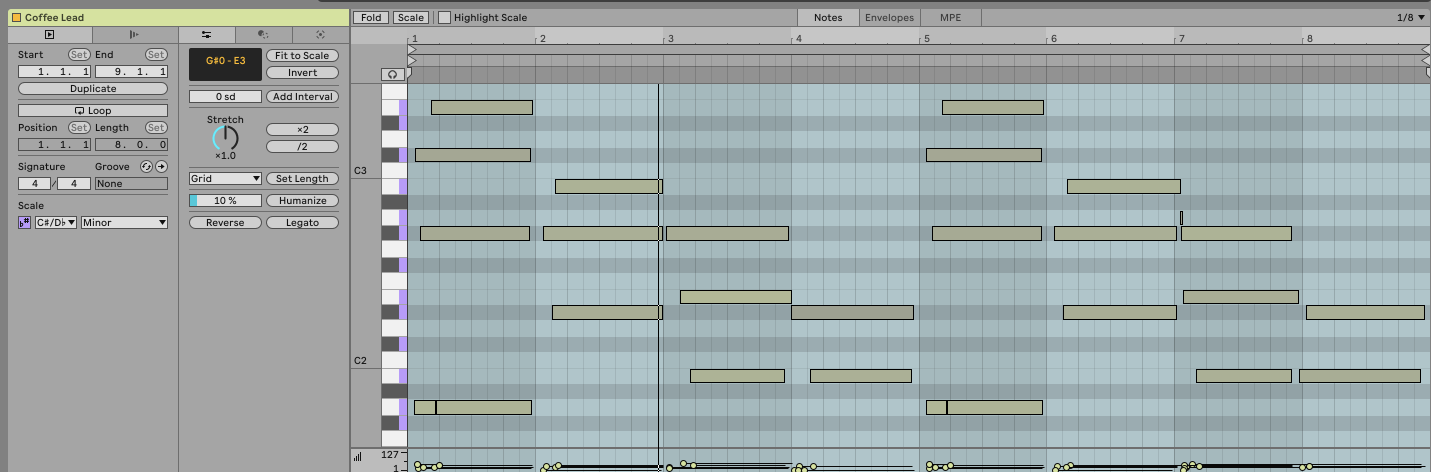This screenshot has height=472, width=1431.
Task: Toggle the clip Loop switch
Action: [x=93, y=111]
